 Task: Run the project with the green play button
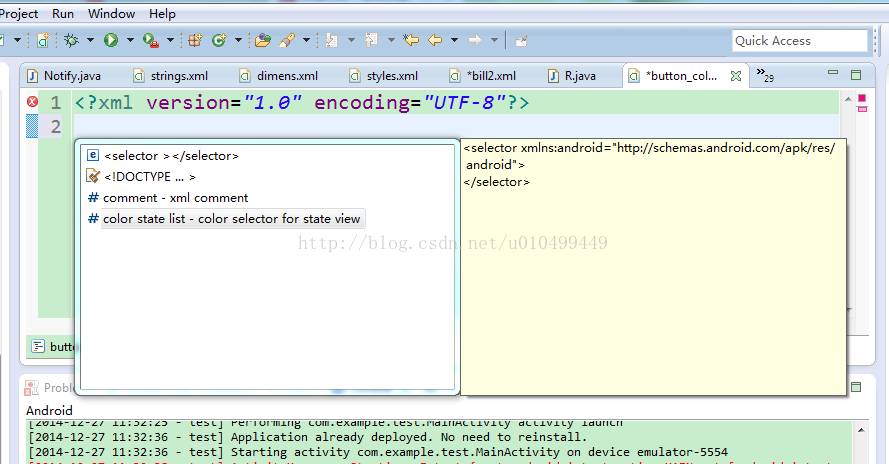111,40
